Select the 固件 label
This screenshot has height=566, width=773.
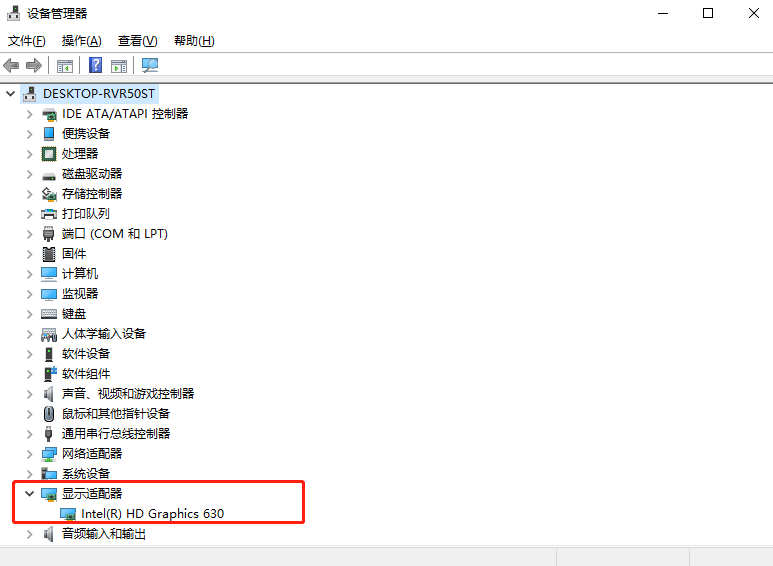click(x=74, y=254)
